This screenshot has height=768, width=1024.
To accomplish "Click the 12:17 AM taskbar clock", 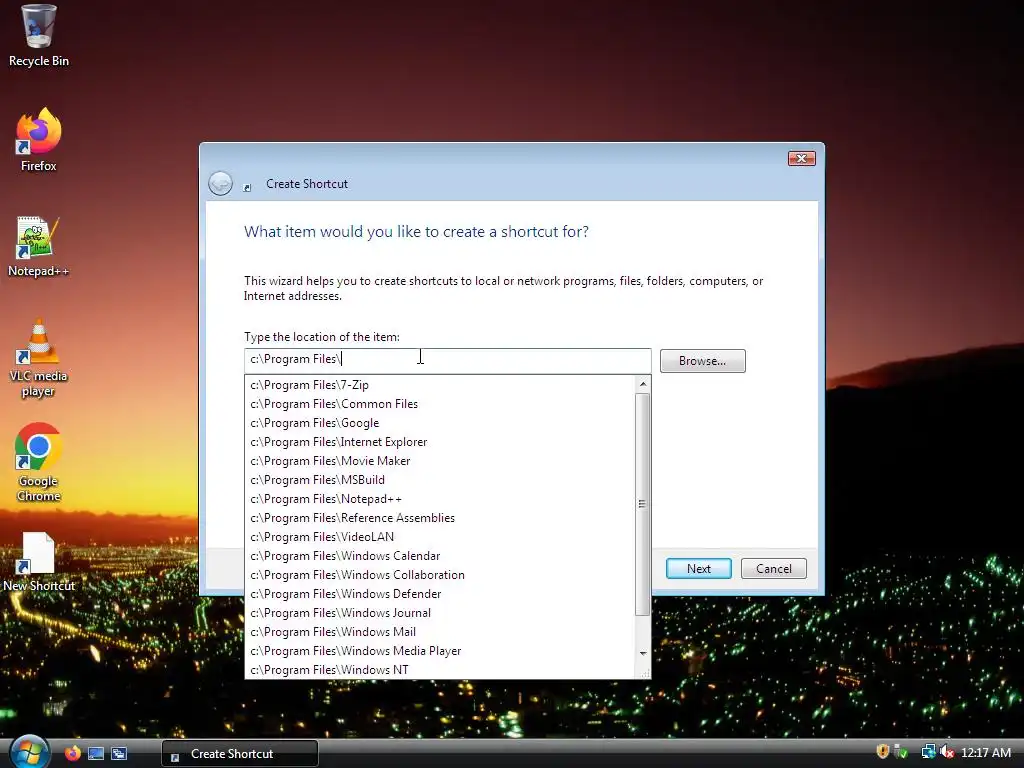I will (985, 753).
